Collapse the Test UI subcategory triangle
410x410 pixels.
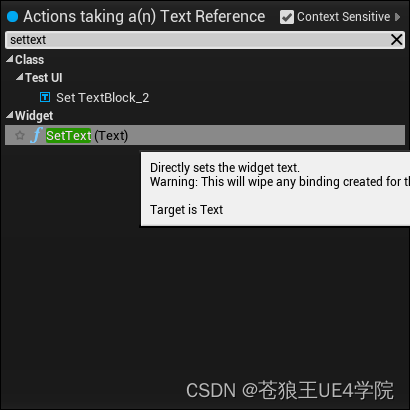[x=20, y=77]
